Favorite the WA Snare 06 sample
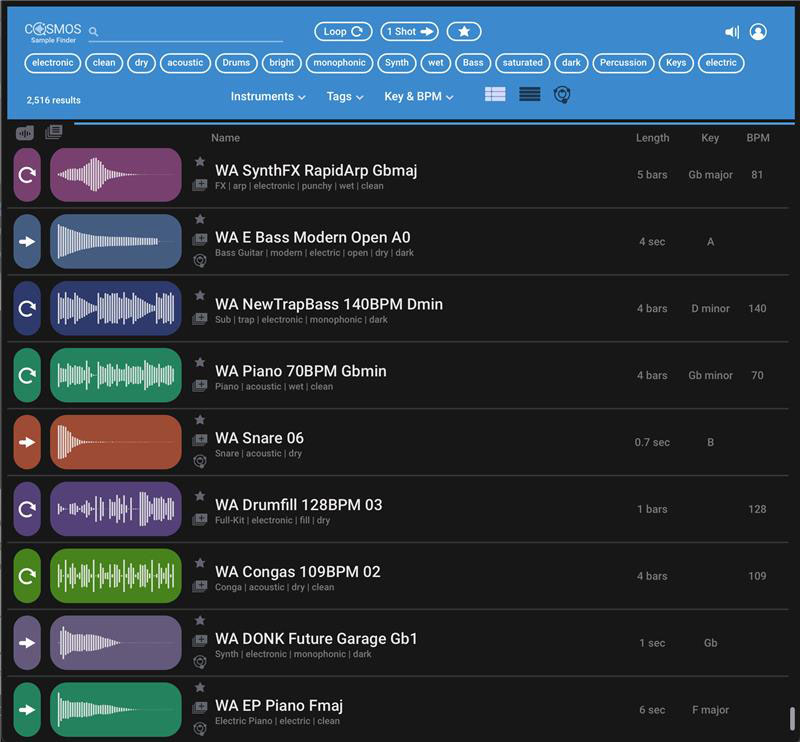The height and width of the screenshot is (742, 800). [200, 420]
